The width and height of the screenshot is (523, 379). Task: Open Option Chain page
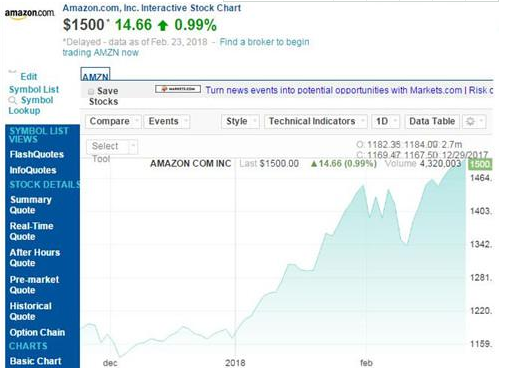(x=37, y=333)
